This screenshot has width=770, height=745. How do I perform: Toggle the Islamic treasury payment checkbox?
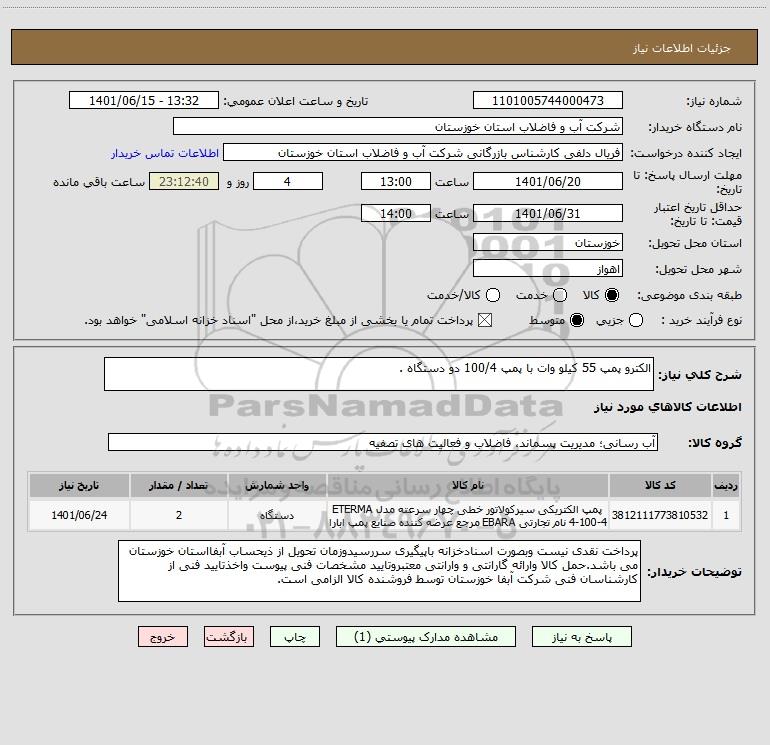(485, 320)
